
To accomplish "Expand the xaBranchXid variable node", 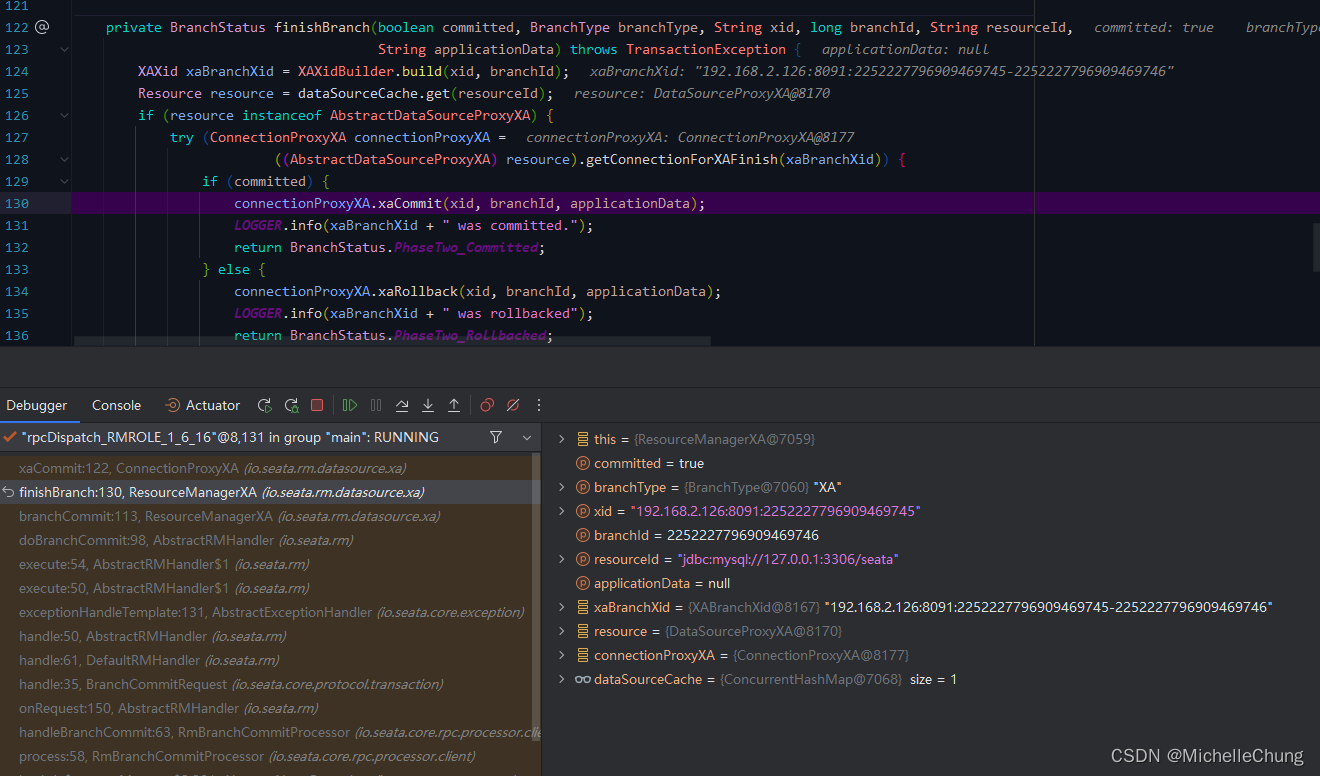I will 561,607.
